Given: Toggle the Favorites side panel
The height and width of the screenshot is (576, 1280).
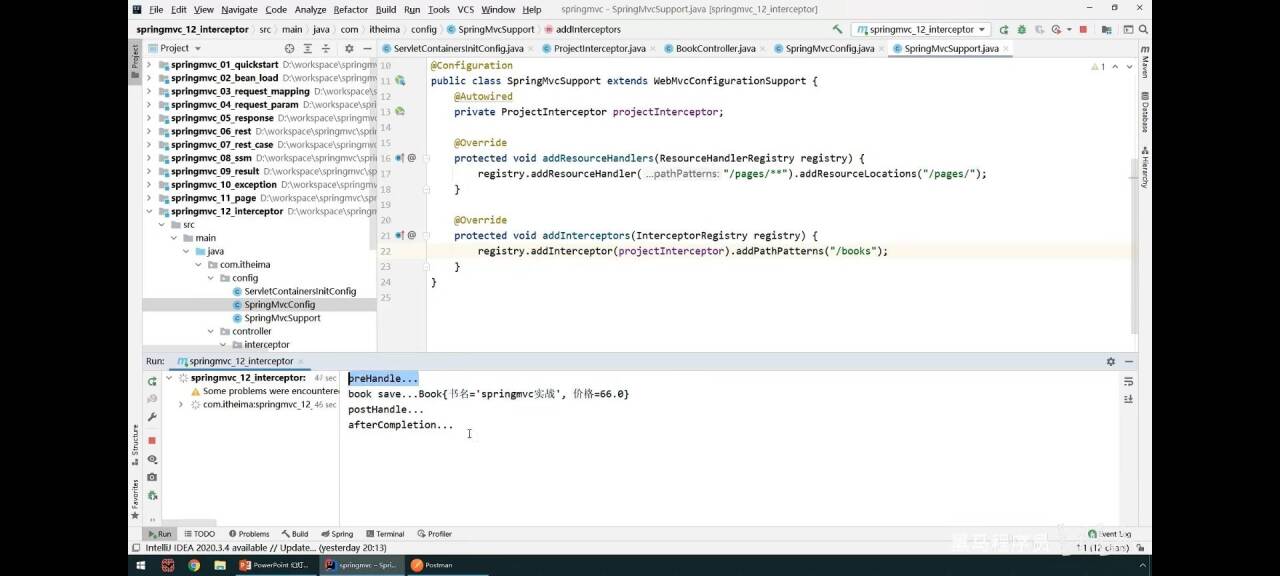Looking at the screenshot, I should pos(136,499).
